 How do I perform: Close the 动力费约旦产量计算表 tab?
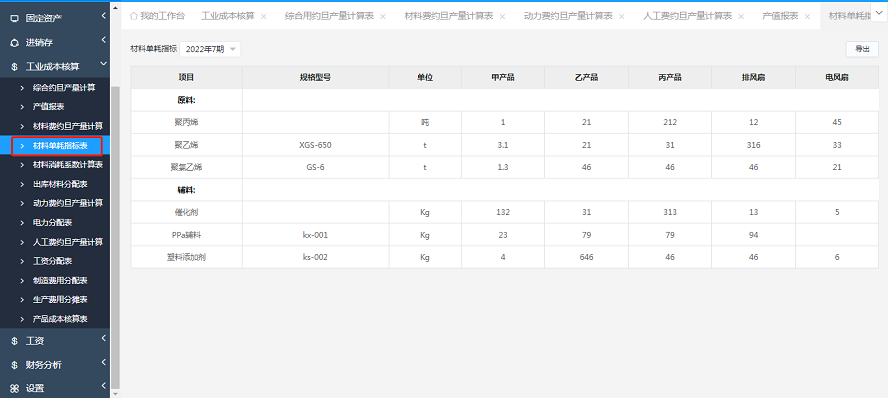click(622, 16)
